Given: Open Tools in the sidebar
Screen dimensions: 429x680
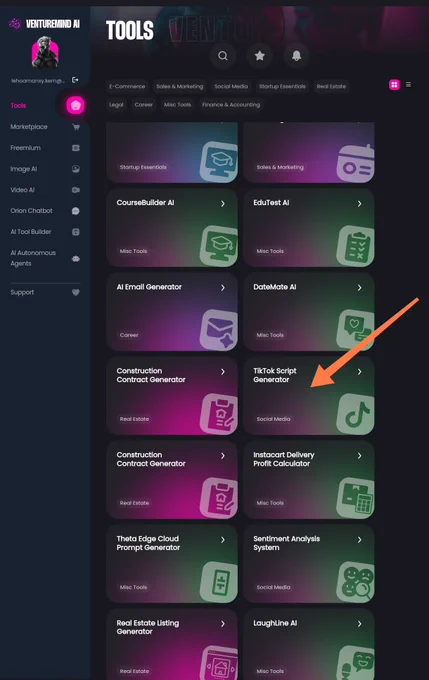Looking at the screenshot, I should pos(18,105).
